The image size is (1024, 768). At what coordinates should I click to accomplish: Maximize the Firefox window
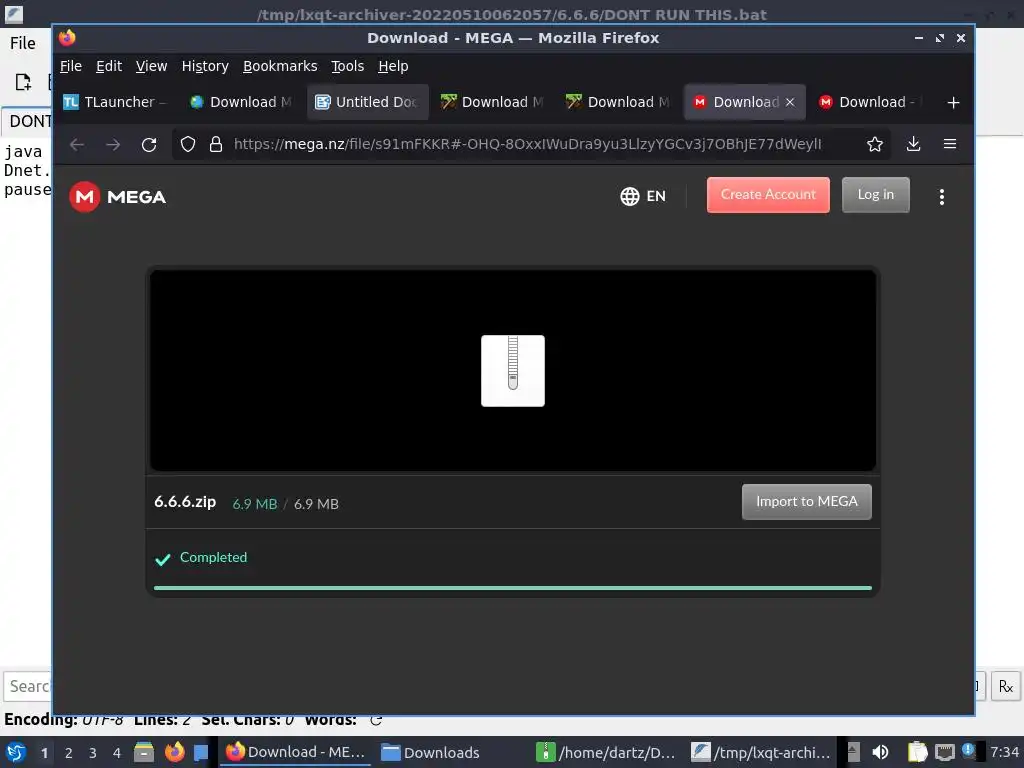[940, 38]
